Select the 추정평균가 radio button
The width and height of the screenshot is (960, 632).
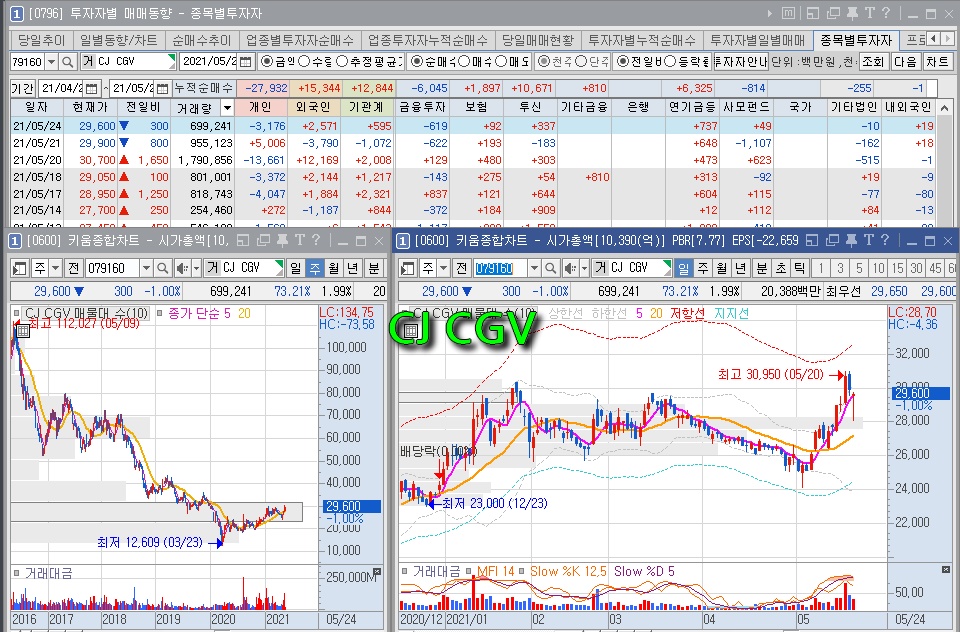(x=342, y=62)
